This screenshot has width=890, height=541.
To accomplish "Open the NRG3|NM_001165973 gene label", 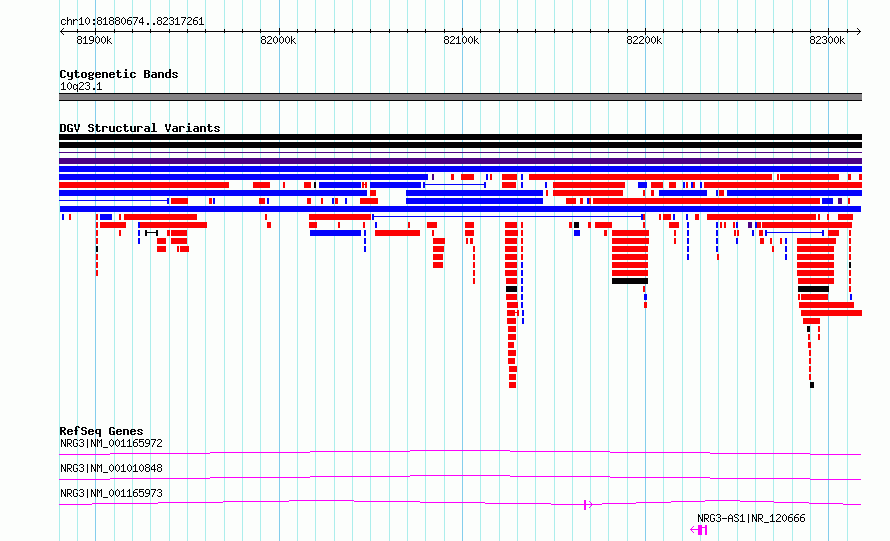I will (x=111, y=493).
